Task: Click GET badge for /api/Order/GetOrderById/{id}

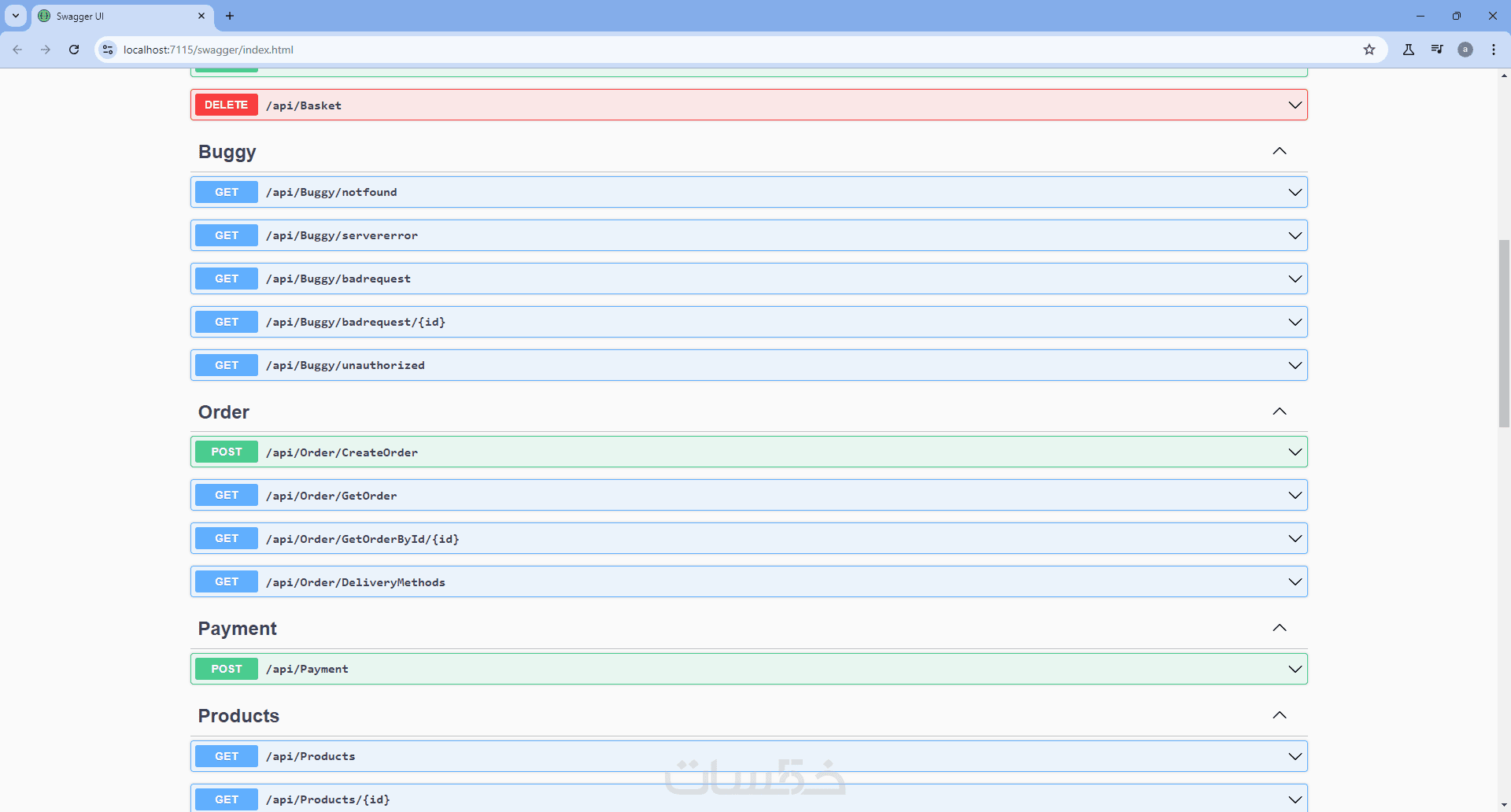Action: (x=227, y=538)
